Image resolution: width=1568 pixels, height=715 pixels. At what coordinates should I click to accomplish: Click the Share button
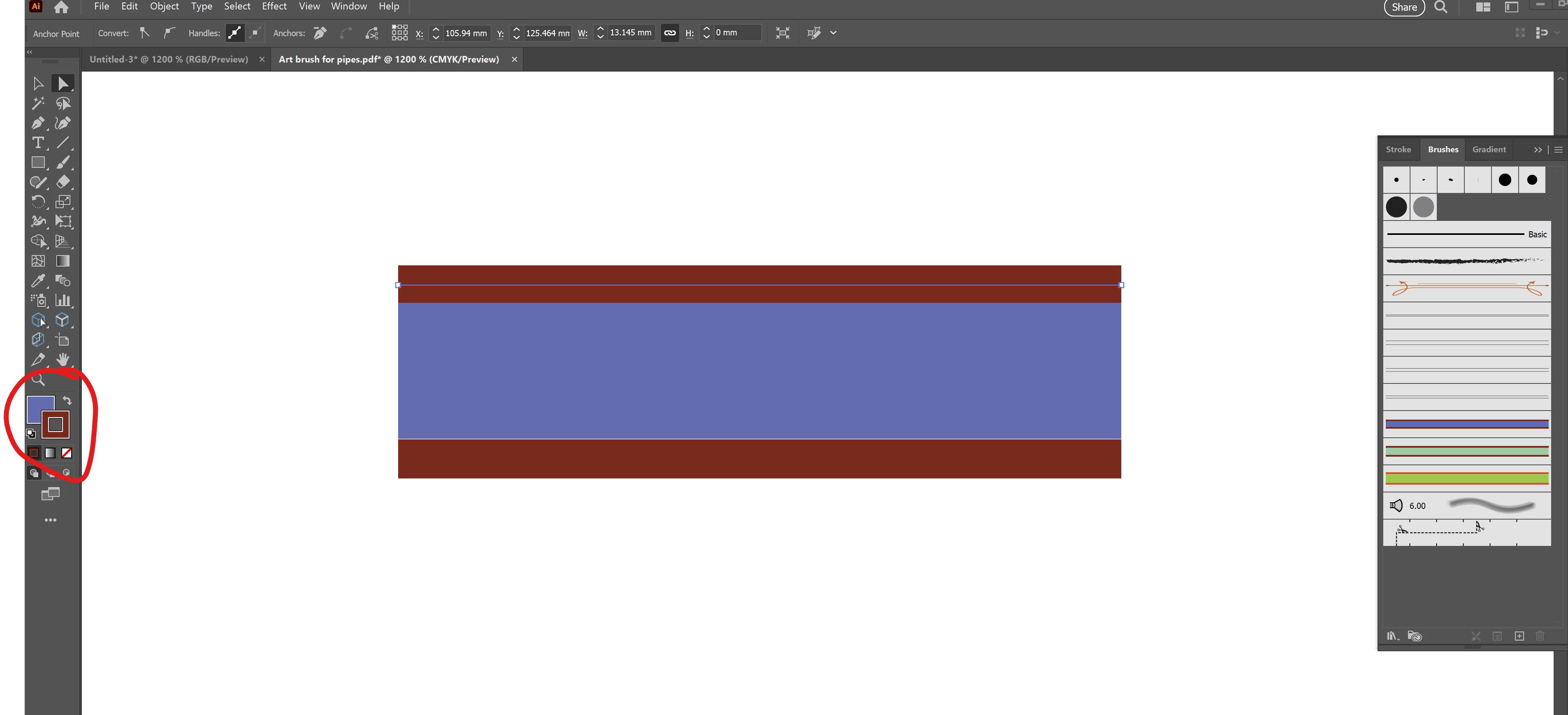(x=1404, y=7)
